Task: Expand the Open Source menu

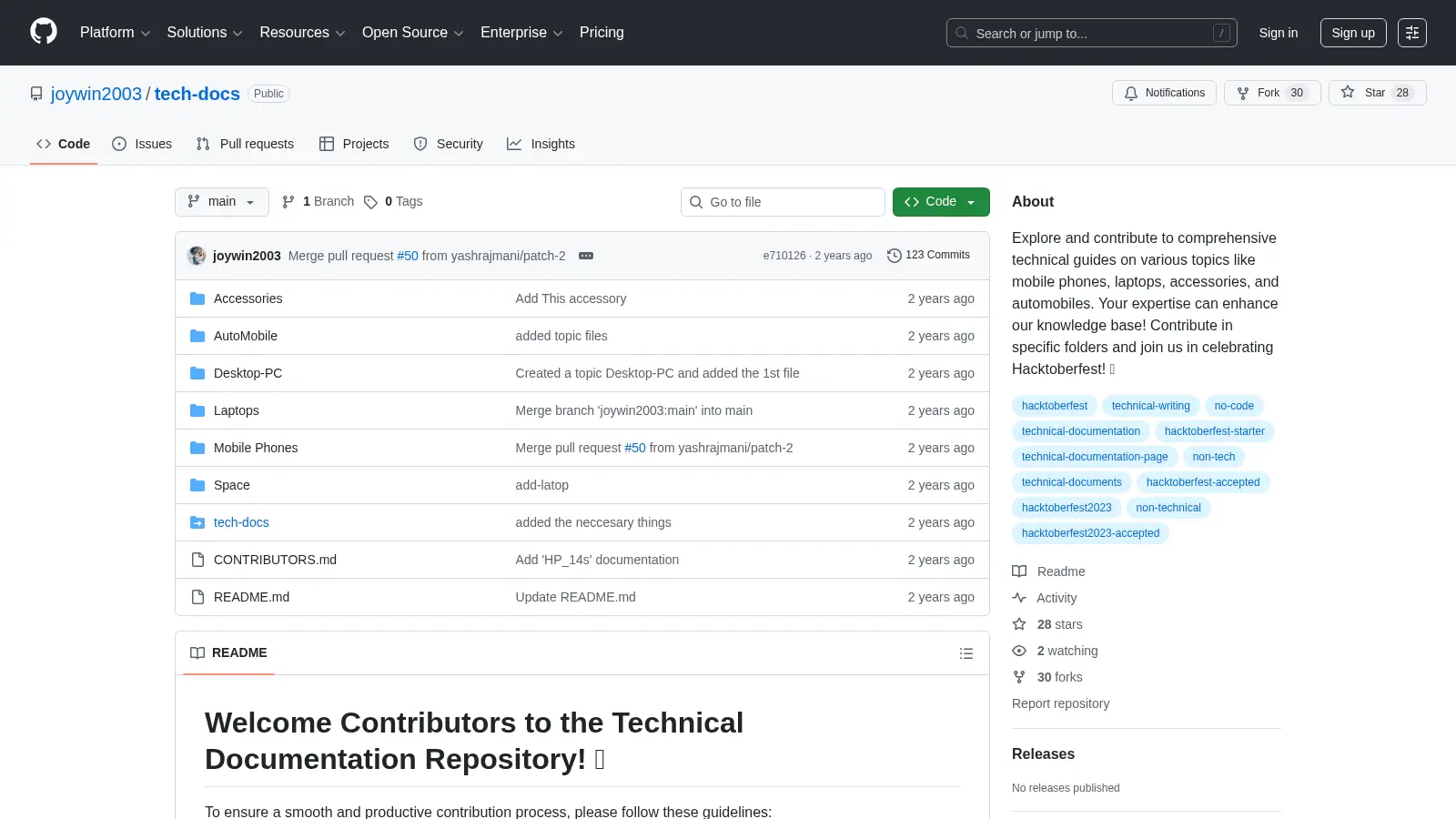Action: 412,33
